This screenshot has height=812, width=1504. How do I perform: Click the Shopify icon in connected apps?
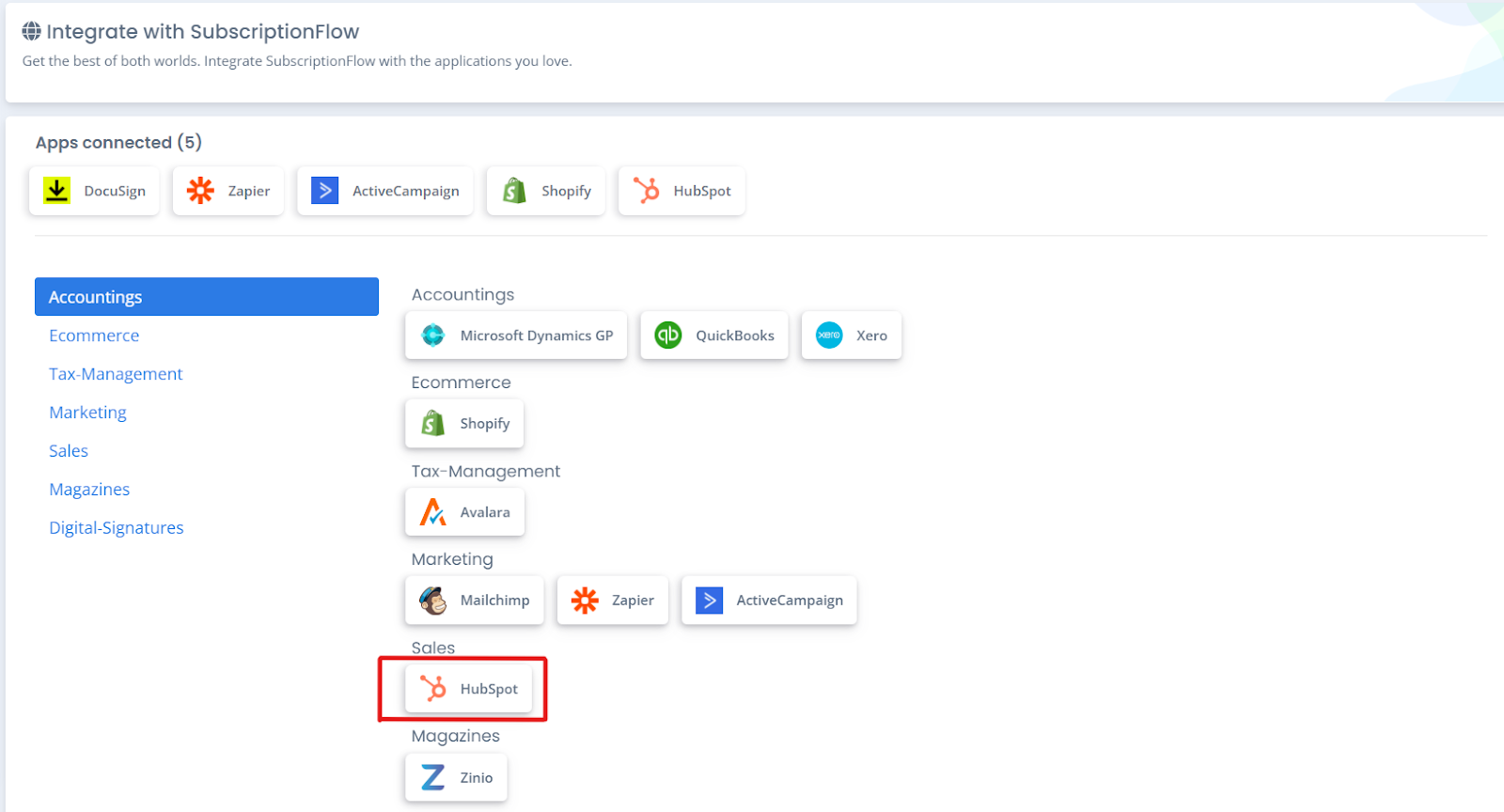(x=514, y=191)
